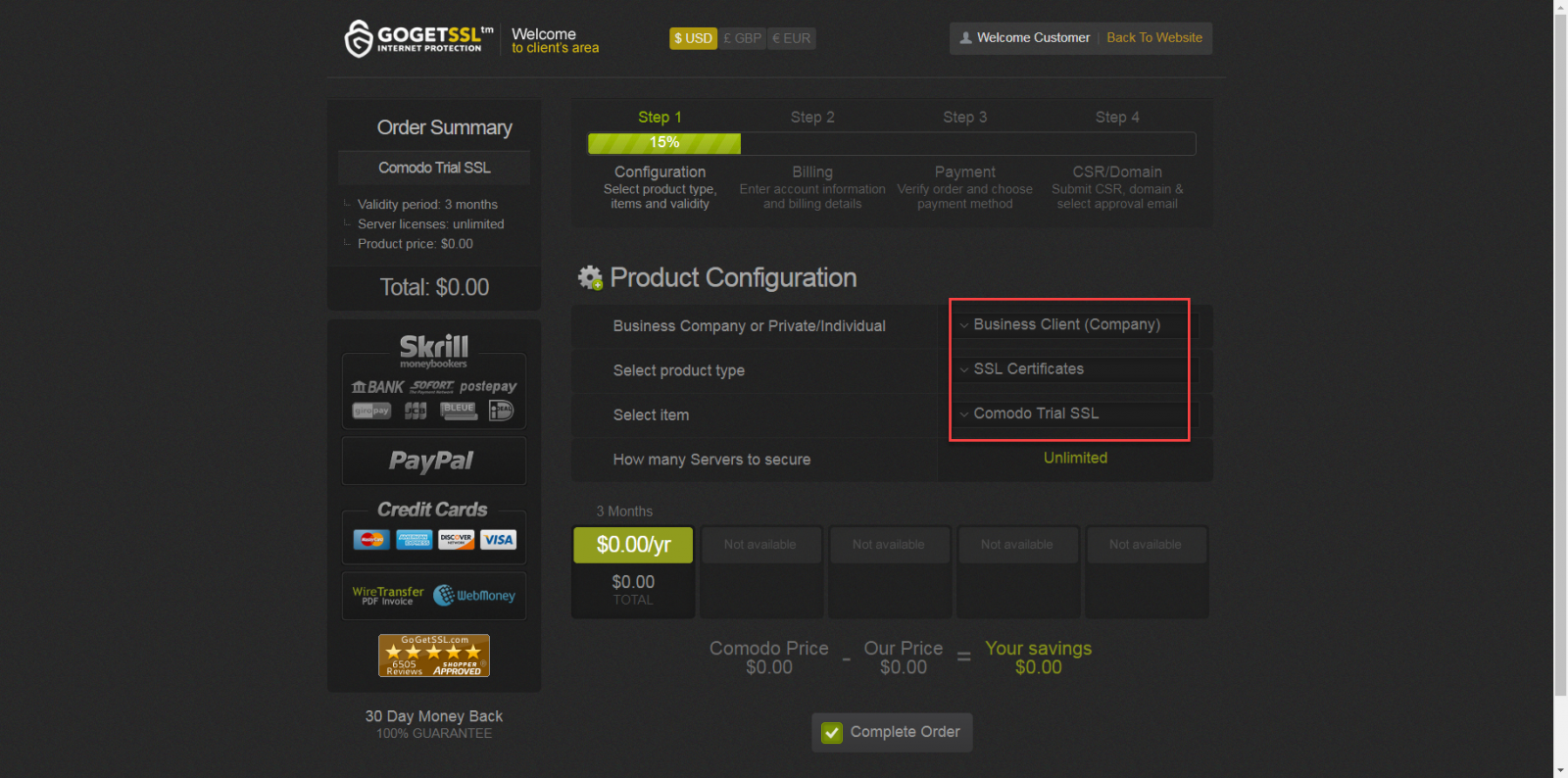Click the Select item label
This screenshot has height=778, width=1568.
[x=651, y=415]
